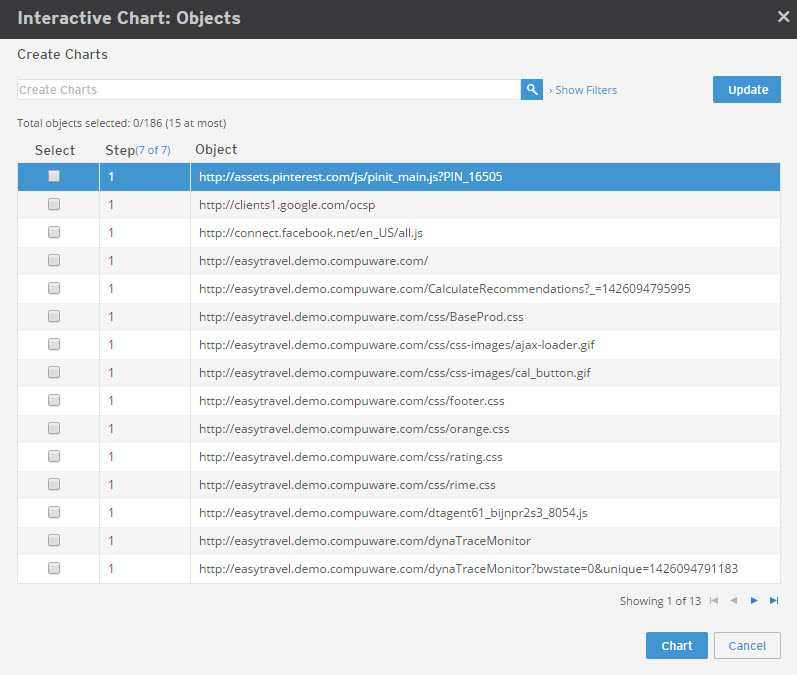Check the pinit_main.js object checkbox

coord(54,176)
